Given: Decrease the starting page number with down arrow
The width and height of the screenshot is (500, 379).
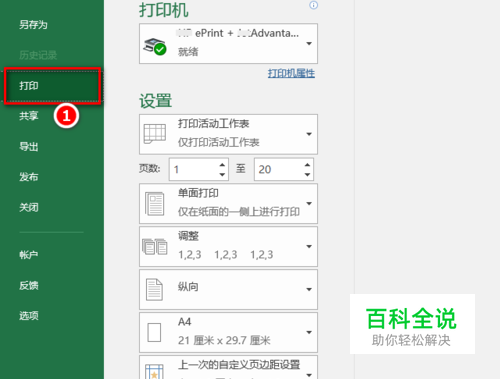Looking at the screenshot, I should tap(222, 174).
